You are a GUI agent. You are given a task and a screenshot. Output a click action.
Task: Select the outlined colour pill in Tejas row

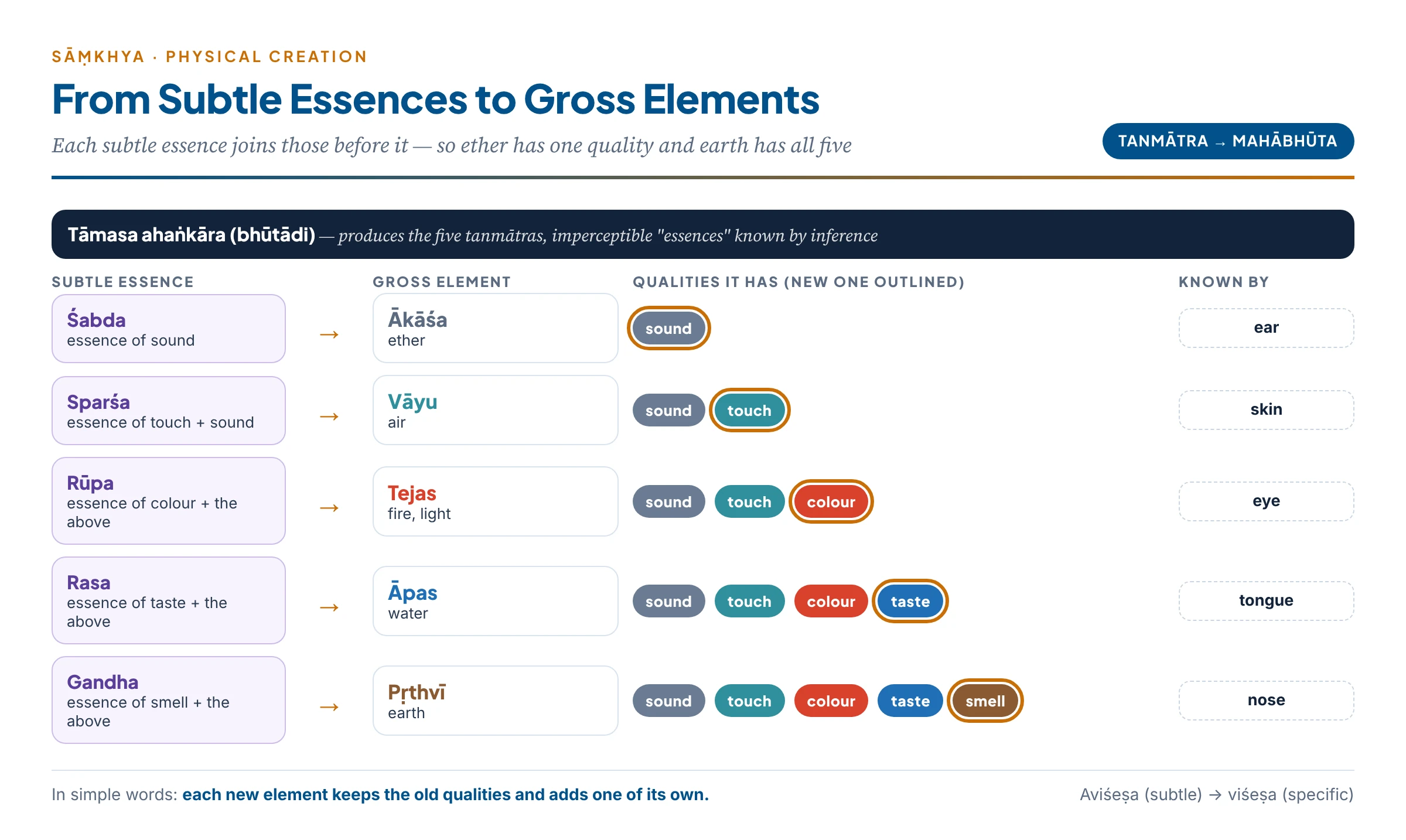[831, 501]
